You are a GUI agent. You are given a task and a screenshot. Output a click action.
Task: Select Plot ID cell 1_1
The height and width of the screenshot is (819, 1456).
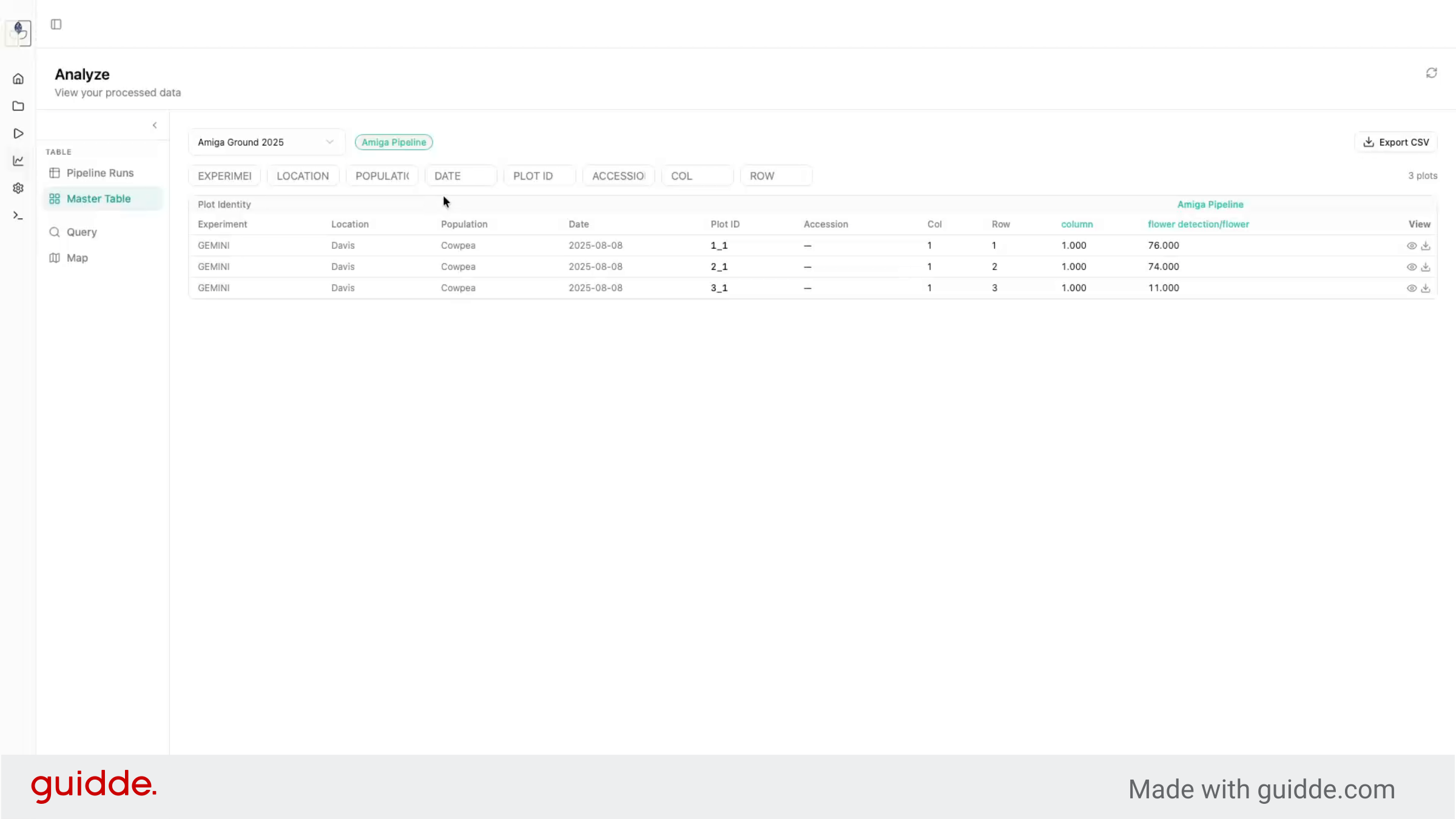point(719,245)
